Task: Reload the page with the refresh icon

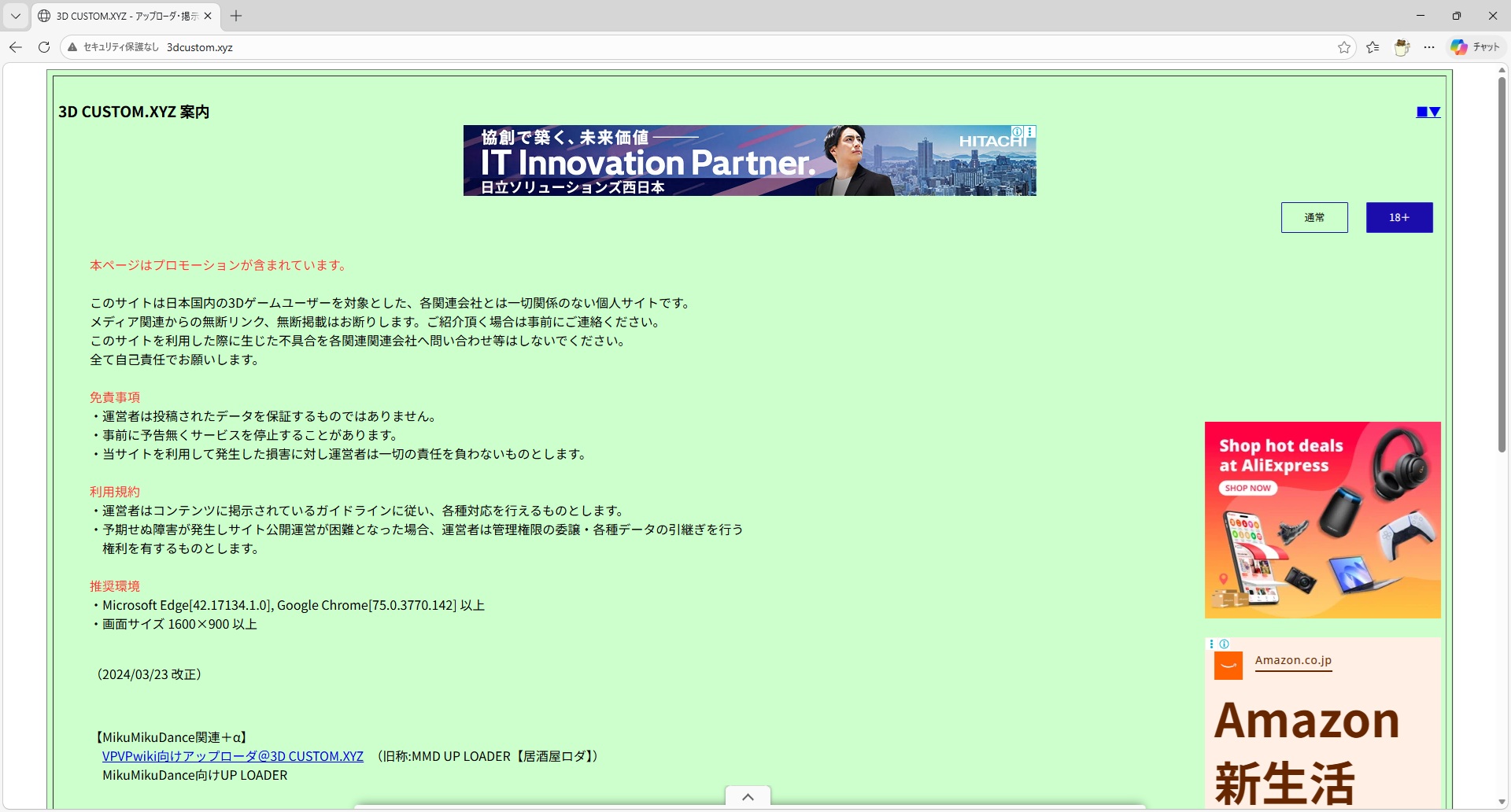Action: click(x=44, y=47)
